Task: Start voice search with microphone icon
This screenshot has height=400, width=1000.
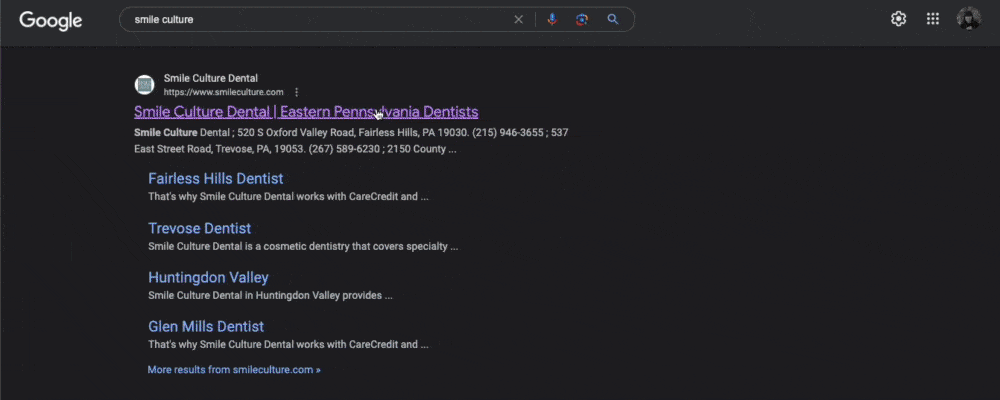Action: pos(552,20)
